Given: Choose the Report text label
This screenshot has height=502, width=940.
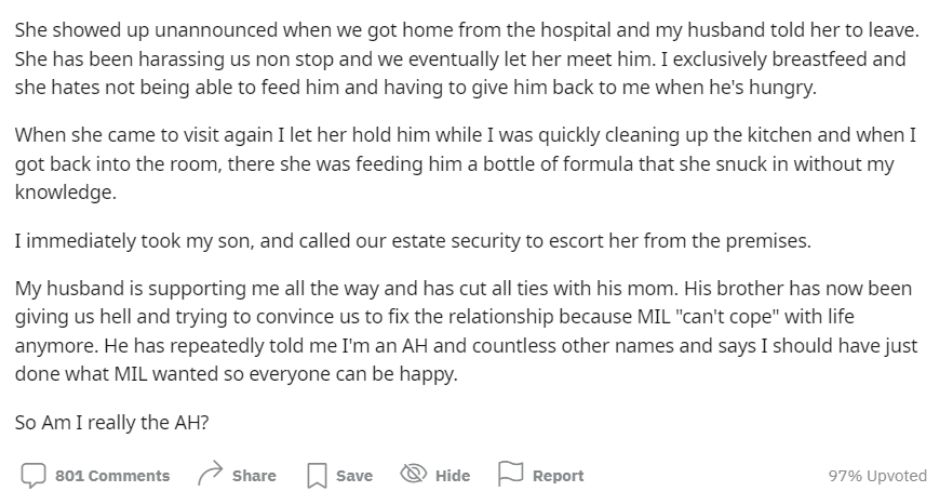Looking at the screenshot, I should [558, 476].
